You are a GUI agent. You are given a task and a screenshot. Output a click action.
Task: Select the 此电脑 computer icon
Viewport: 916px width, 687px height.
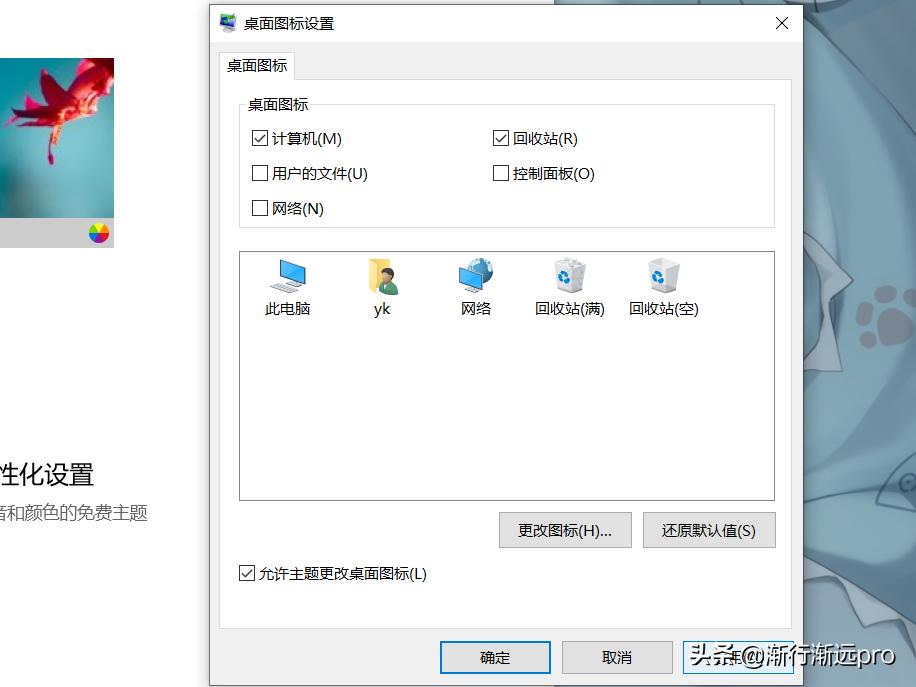point(287,276)
